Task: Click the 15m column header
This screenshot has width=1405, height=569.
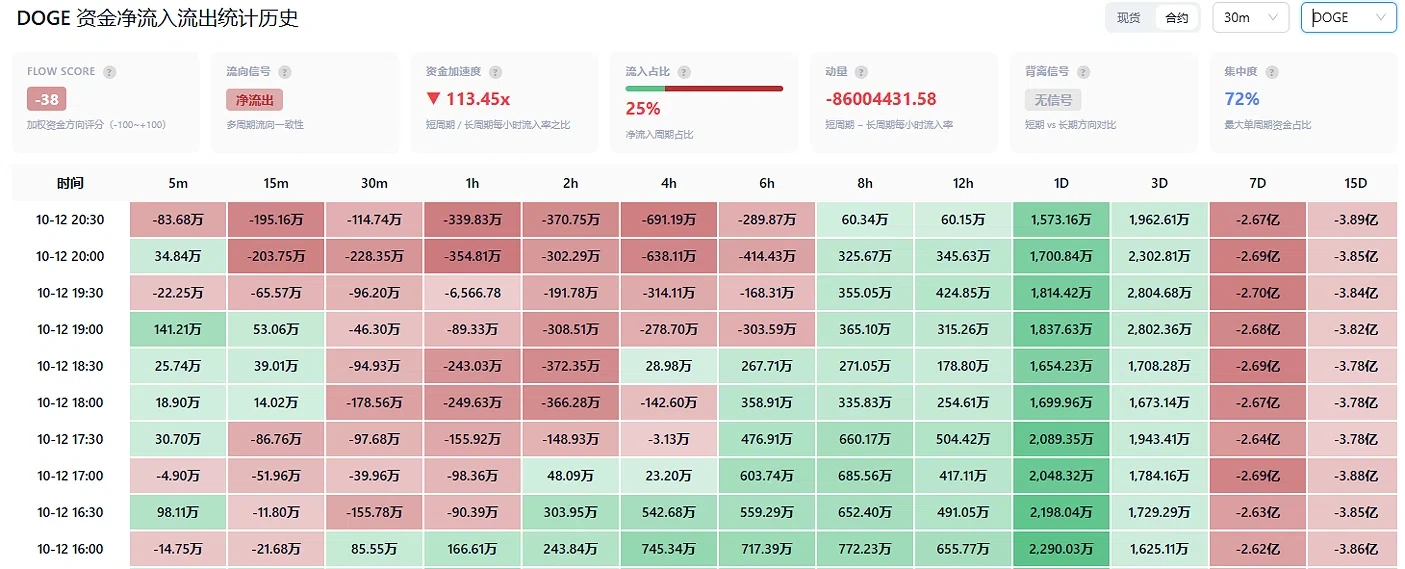Action: click(276, 183)
